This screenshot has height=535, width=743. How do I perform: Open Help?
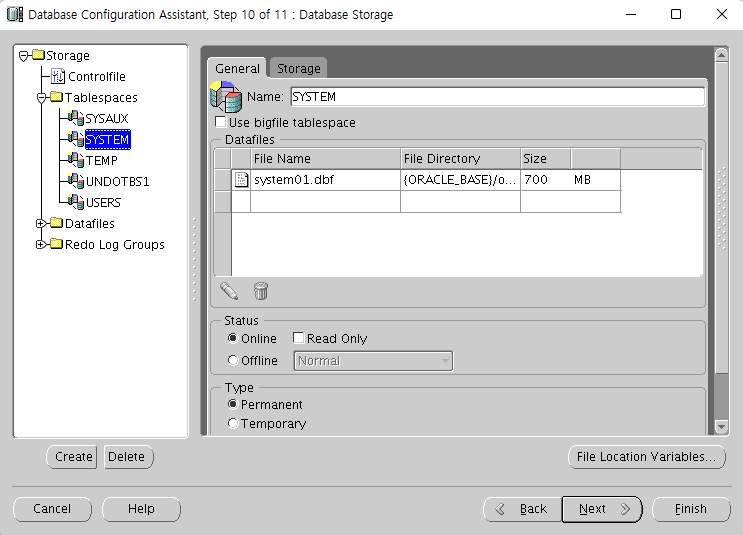click(141, 508)
